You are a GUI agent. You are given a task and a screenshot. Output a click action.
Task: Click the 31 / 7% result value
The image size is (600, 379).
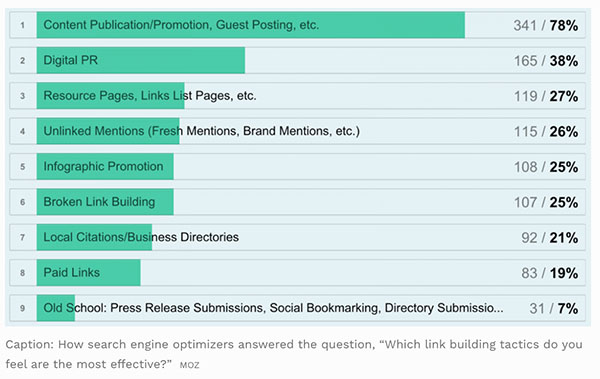tap(554, 309)
